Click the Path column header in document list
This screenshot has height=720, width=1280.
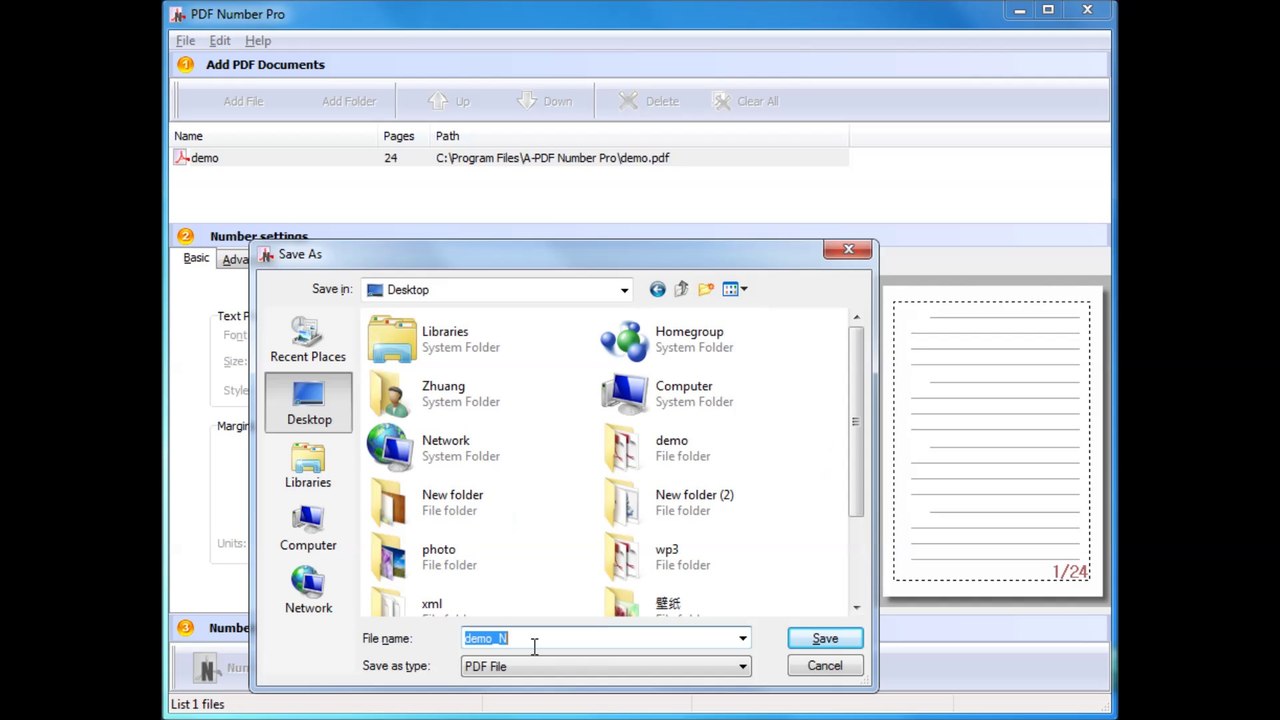tap(640, 136)
